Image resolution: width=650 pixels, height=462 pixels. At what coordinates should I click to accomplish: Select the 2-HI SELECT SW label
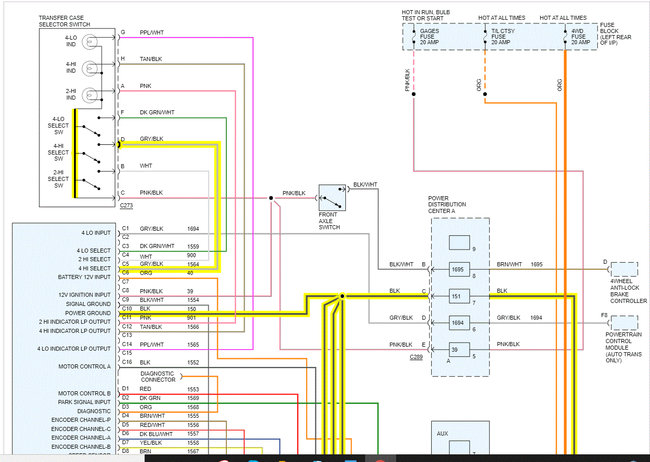click(x=58, y=179)
